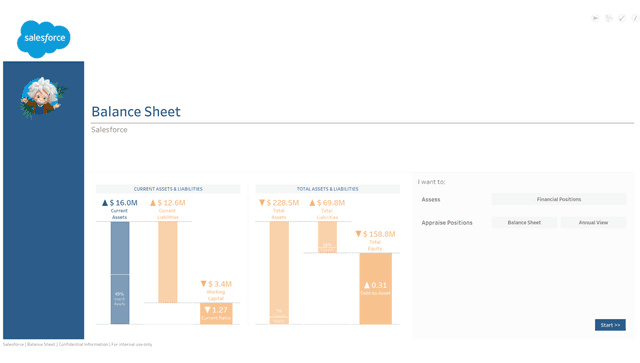This screenshot has height=363, width=640.
Task: Click the blue Current Assets bar
Action: click(120, 273)
